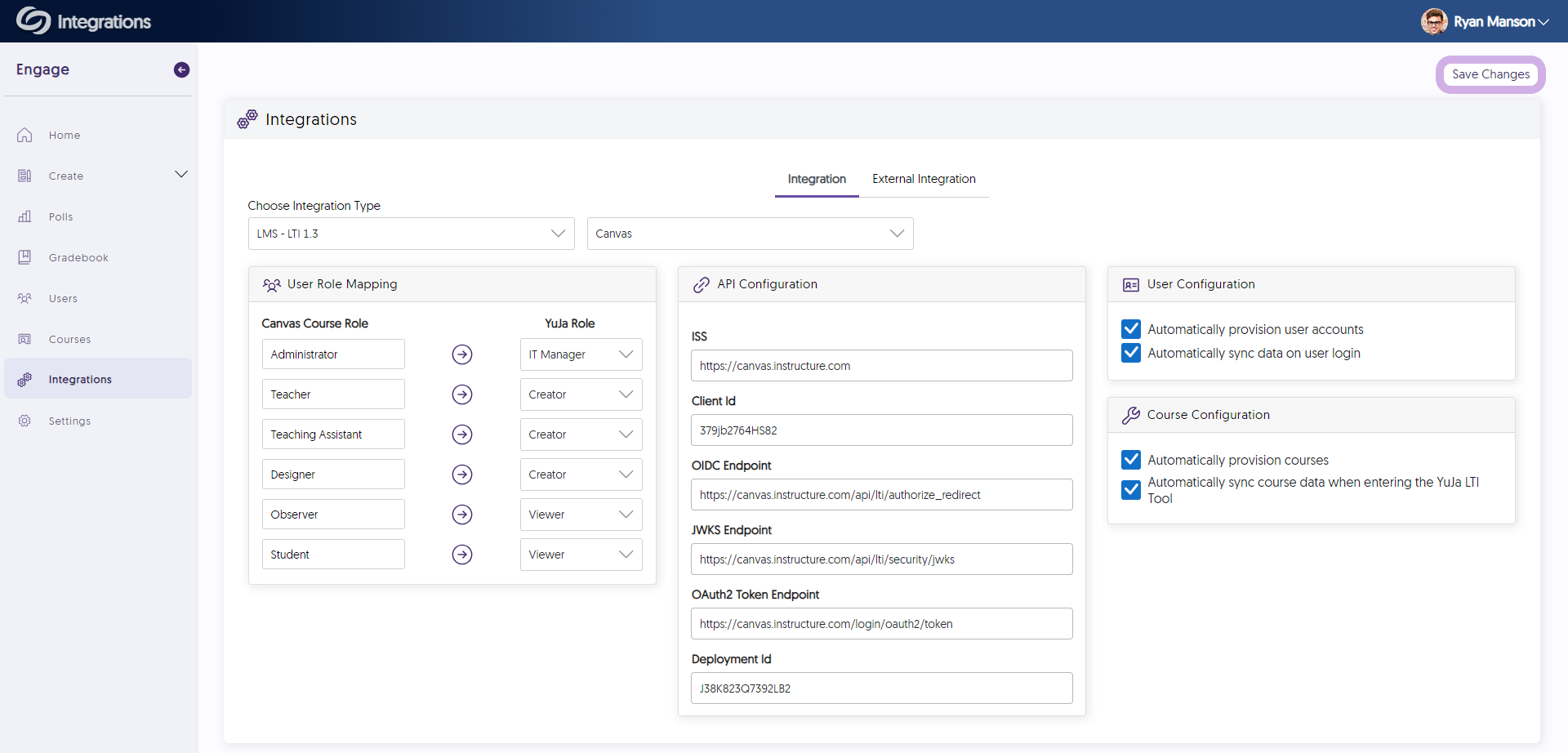Screen dimensions: 1568x753
Task: Click the Client Id input field
Action: tap(881, 430)
